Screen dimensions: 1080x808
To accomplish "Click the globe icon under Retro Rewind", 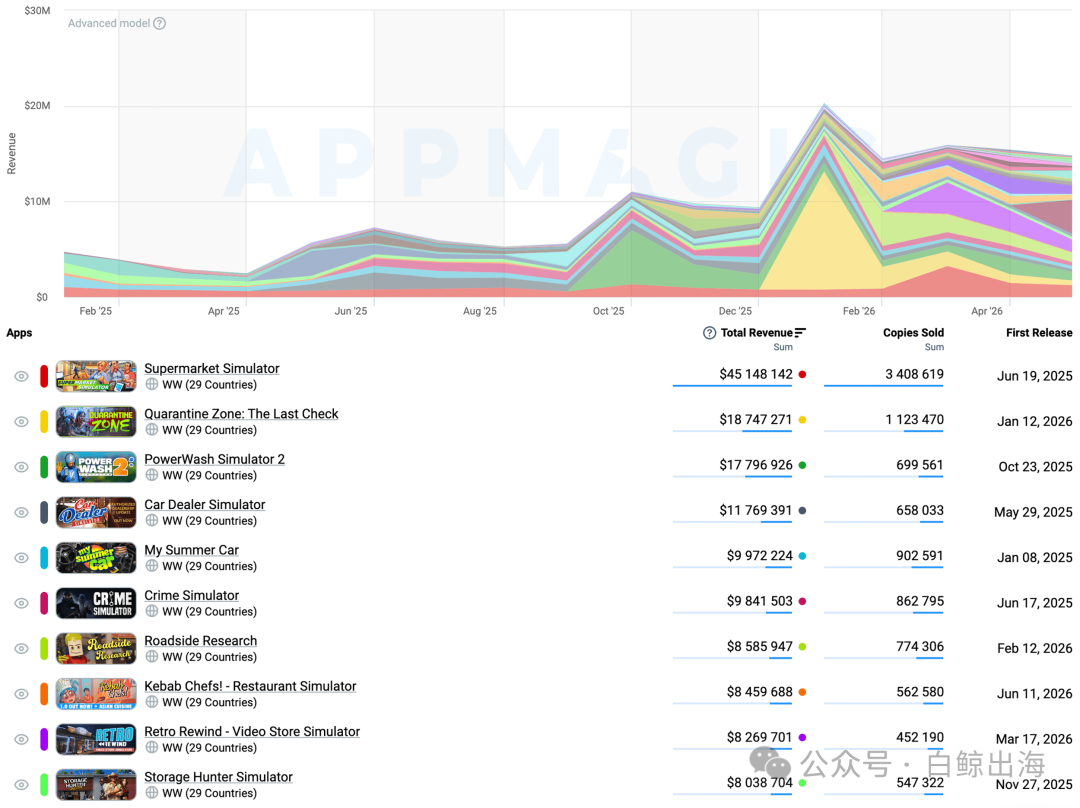I will point(152,748).
